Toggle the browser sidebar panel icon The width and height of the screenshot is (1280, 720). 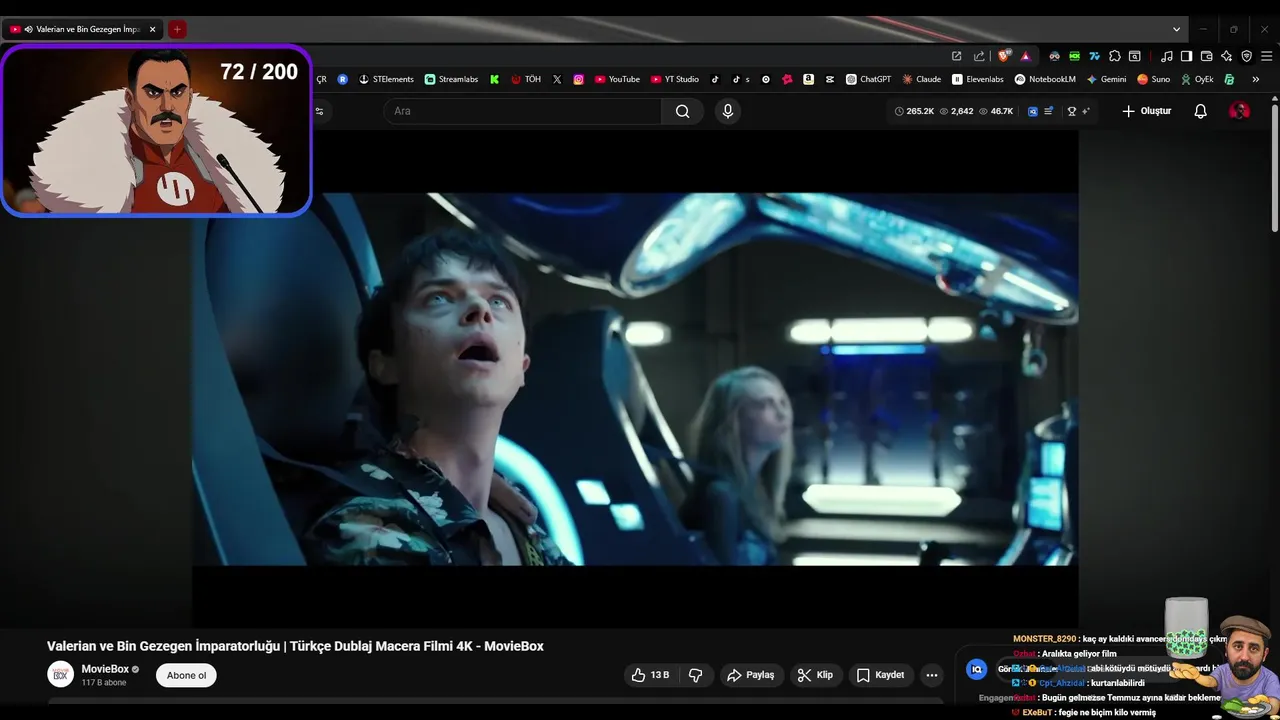click(x=1186, y=56)
